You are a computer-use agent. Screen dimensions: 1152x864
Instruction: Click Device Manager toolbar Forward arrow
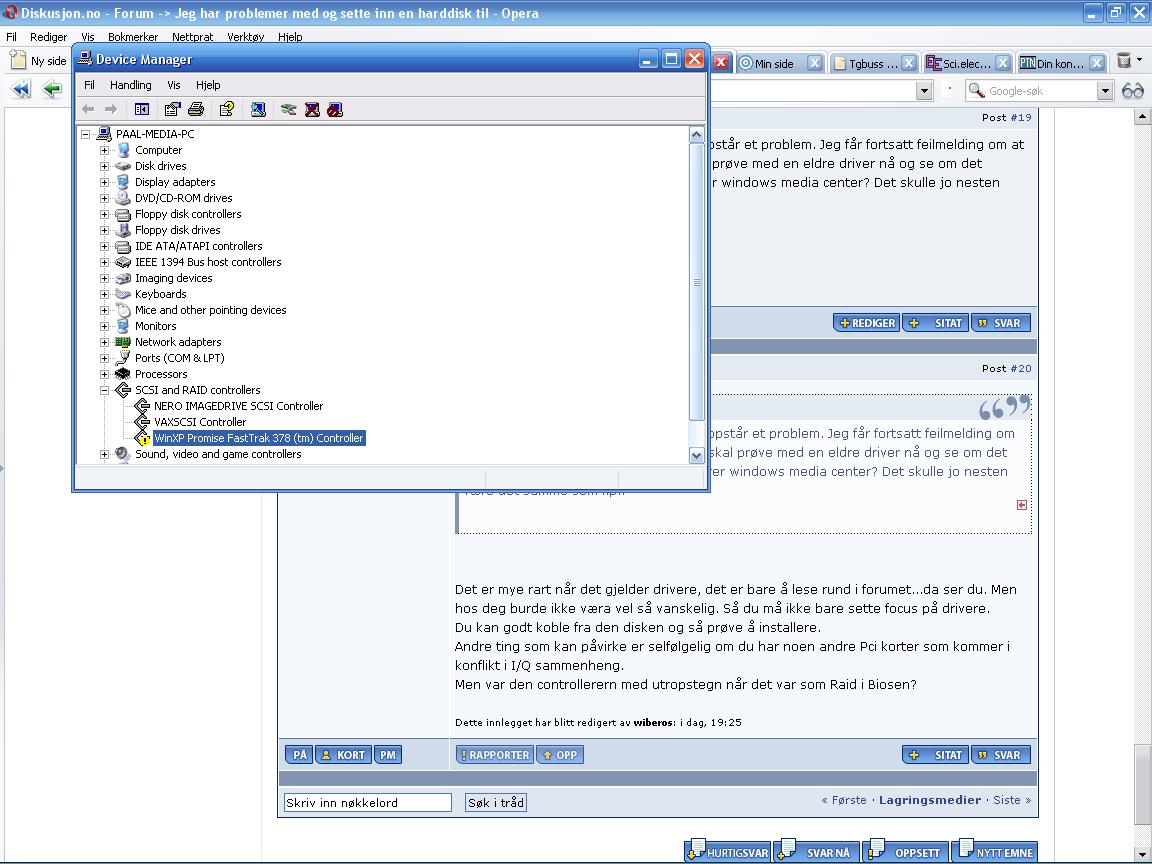coord(111,109)
